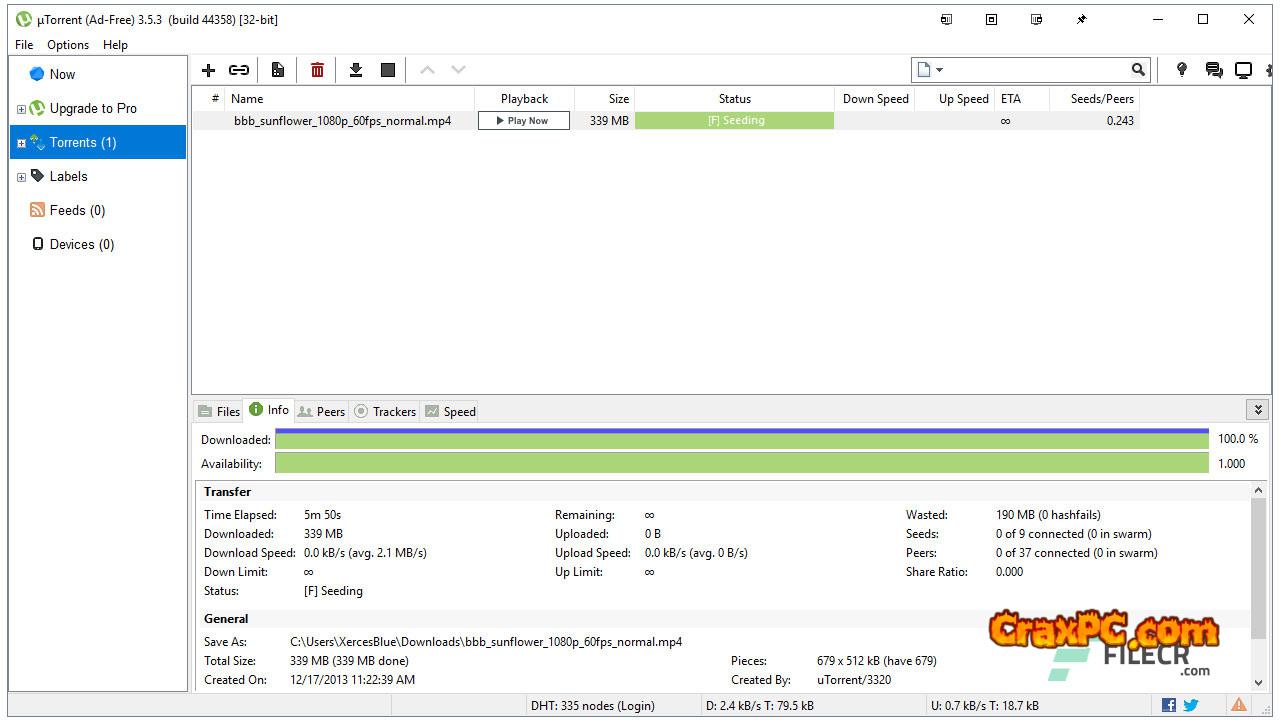The width and height of the screenshot is (1280, 720).
Task: Click the Create New Torrent icon
Action: pos(278,70)
